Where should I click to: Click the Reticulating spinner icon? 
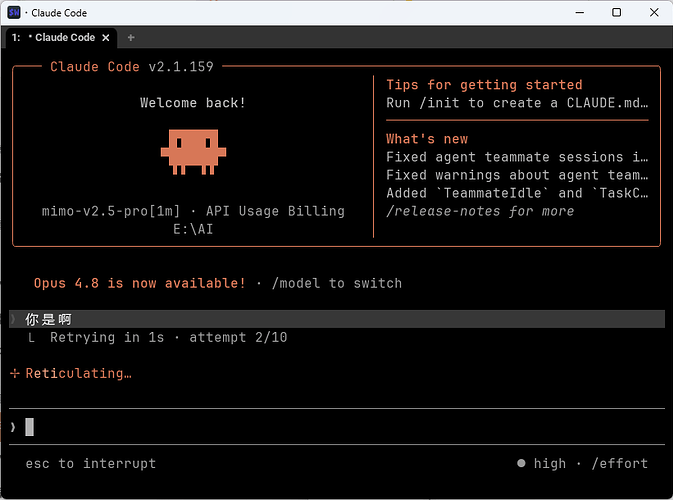(15, 373)
